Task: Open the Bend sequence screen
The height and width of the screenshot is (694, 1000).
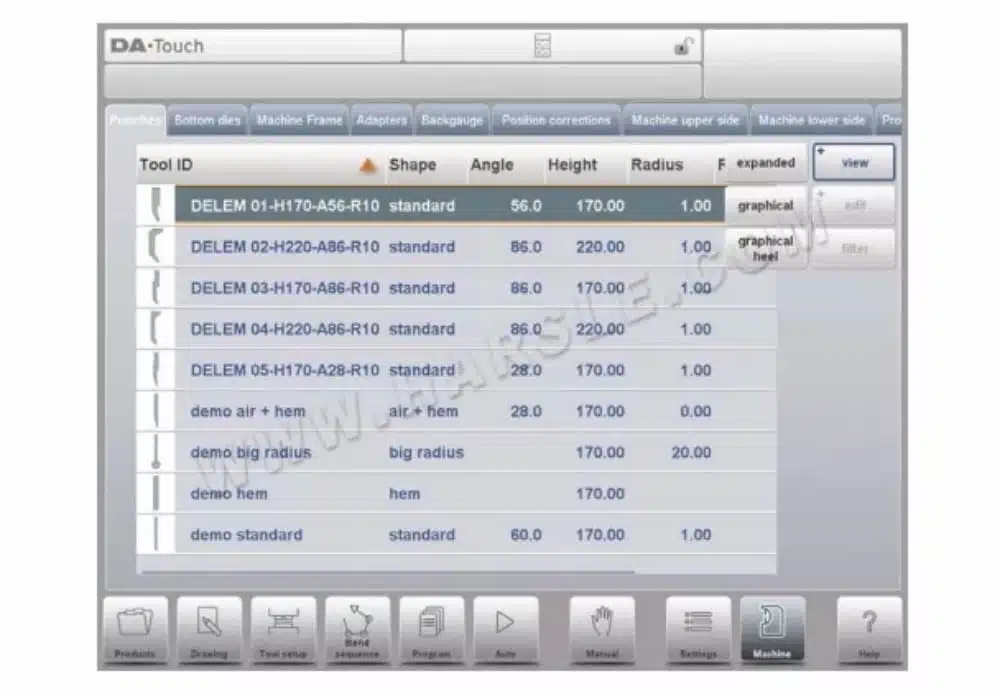Action: (357, 630)
